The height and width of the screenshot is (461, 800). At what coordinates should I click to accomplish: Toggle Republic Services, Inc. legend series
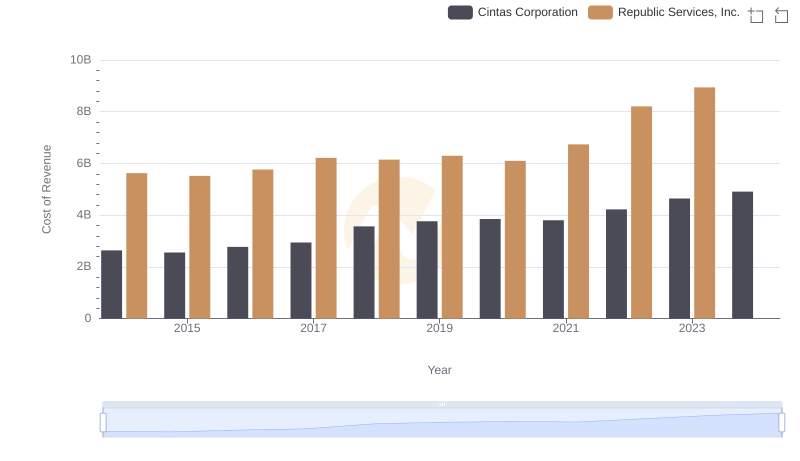click(x=664, y=12)
